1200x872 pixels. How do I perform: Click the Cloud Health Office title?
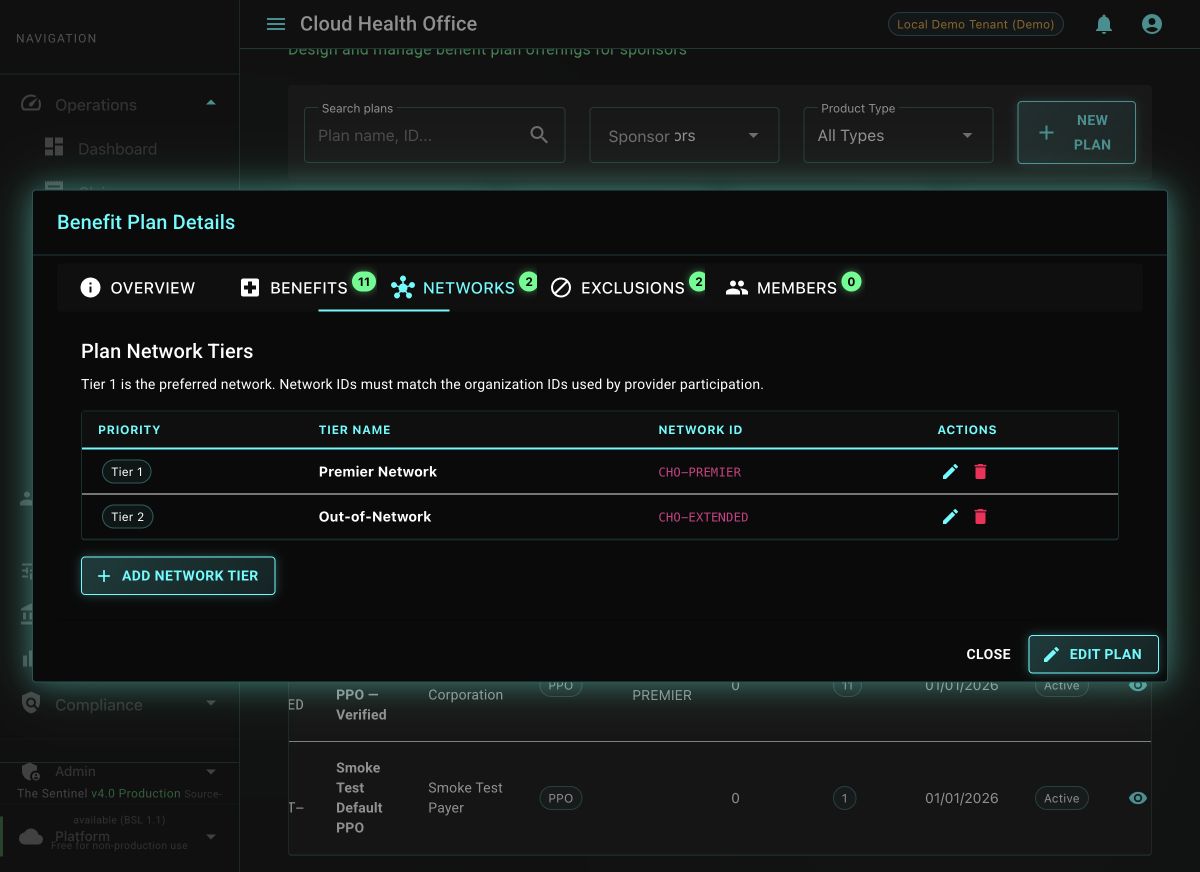tap(388, 24)
